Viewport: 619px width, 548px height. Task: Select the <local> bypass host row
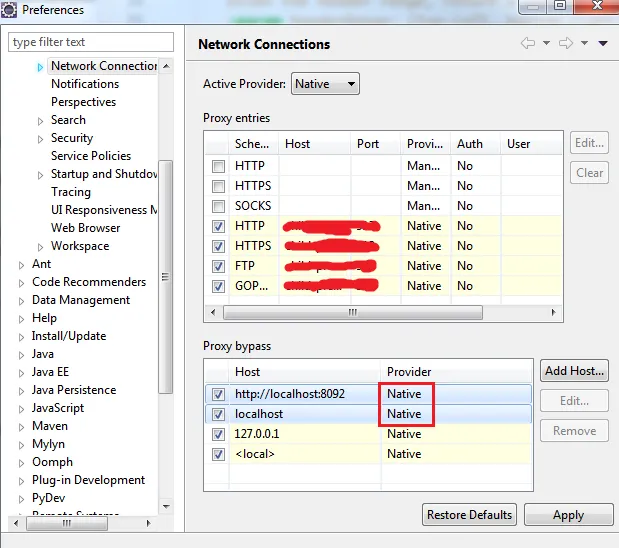click(368, 454)
